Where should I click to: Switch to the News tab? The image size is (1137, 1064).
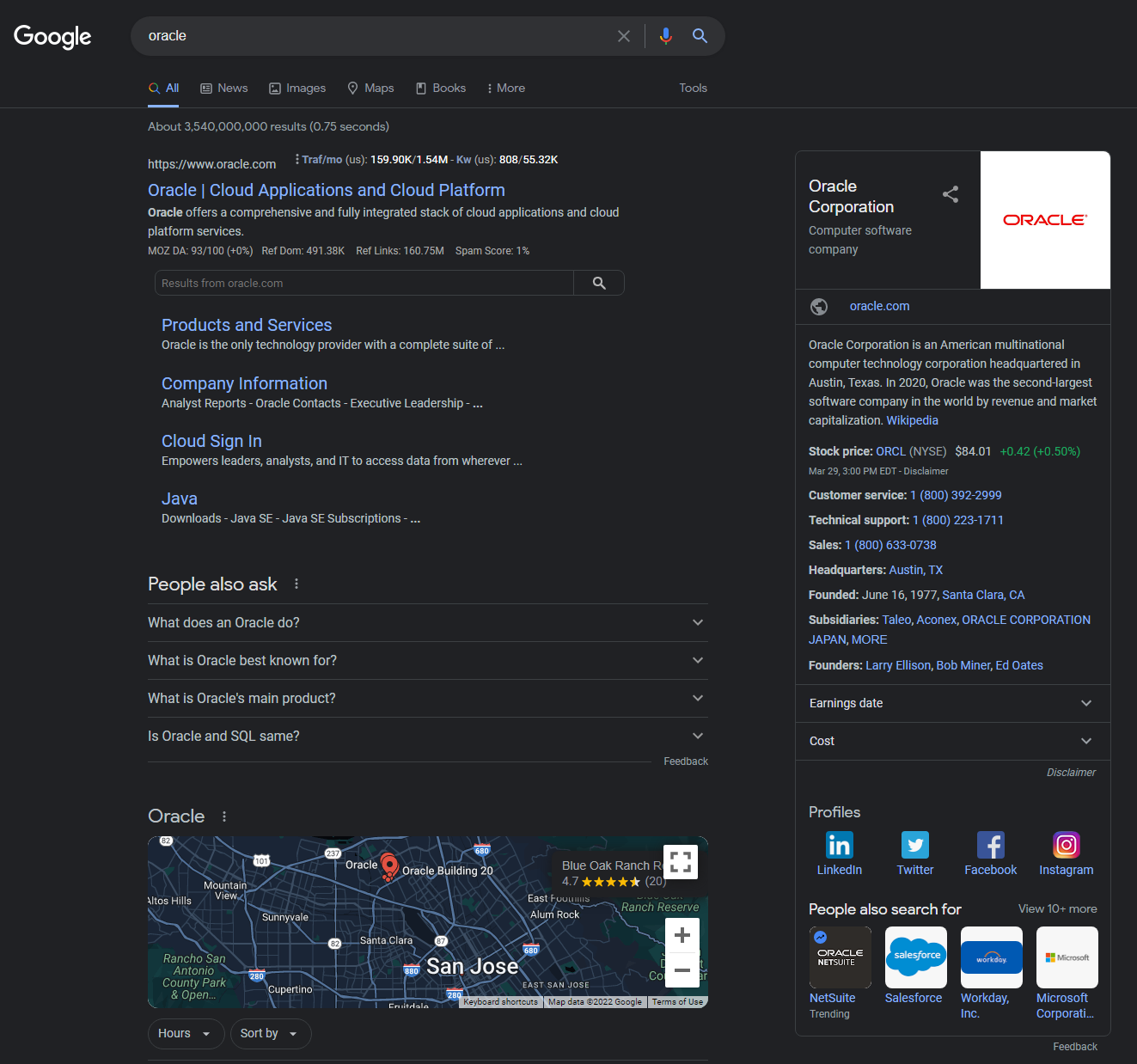[224, 88]
